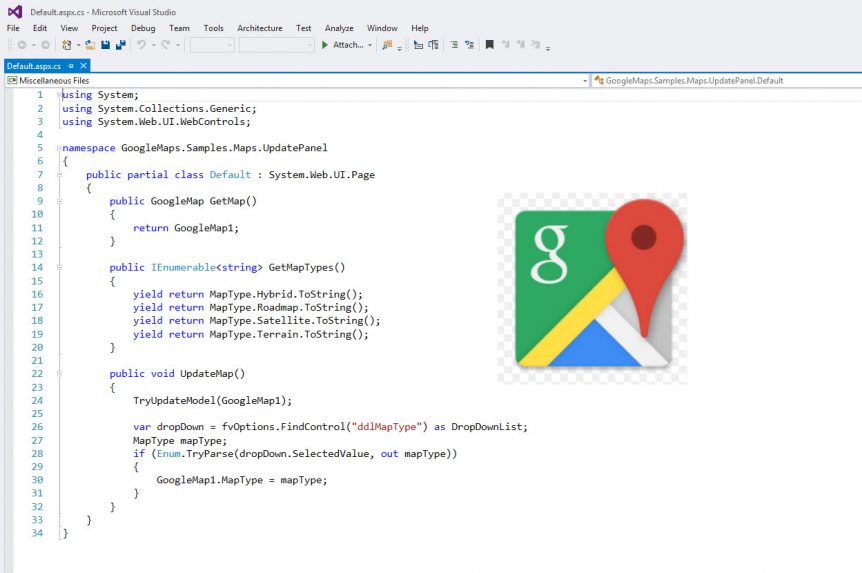Click the Attach... debug button

[342, 45]
